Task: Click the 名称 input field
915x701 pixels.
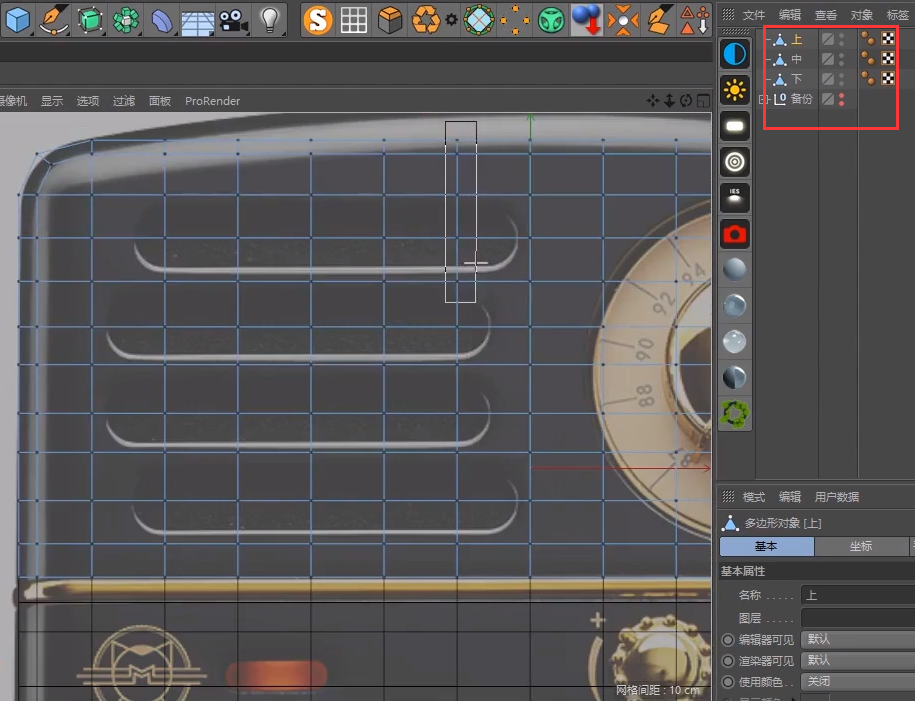Action: 857,595
